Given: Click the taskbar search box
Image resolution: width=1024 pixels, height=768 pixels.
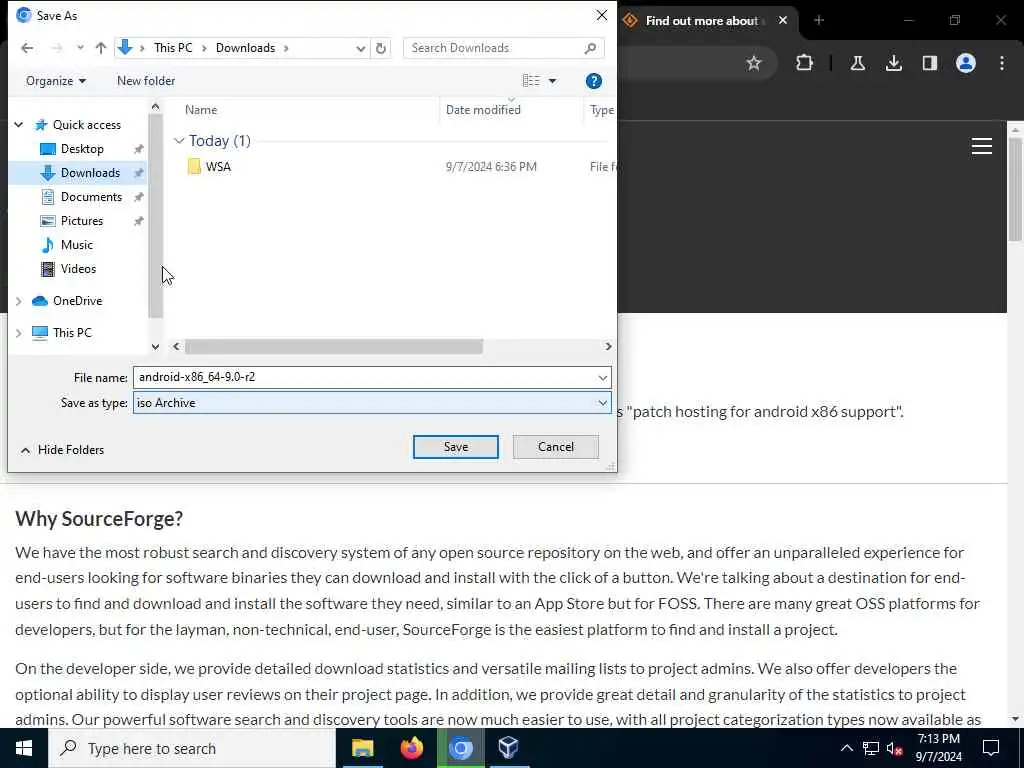Looking at the screenshot, I should pyautogui.click(x=192, y=748).
